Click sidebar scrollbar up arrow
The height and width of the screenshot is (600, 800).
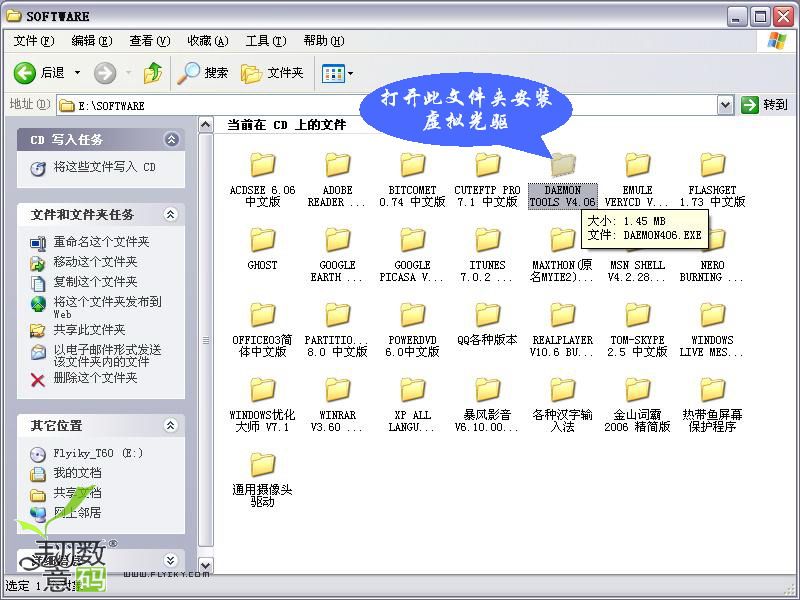click(206, 125)
